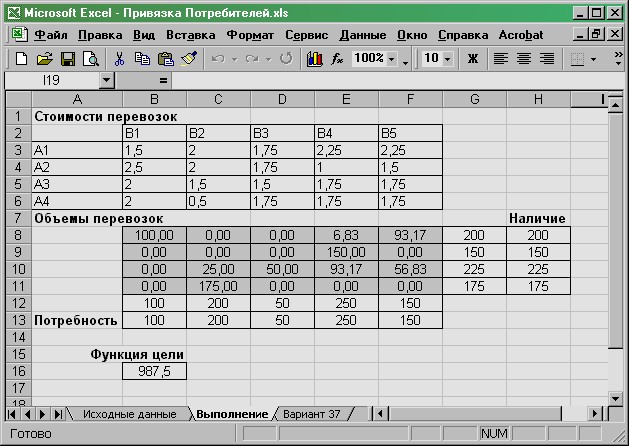Click the circular Repeat arrow icon
Image resolution: width=629 pixels, height=446 pixels.
click(286, 59)
